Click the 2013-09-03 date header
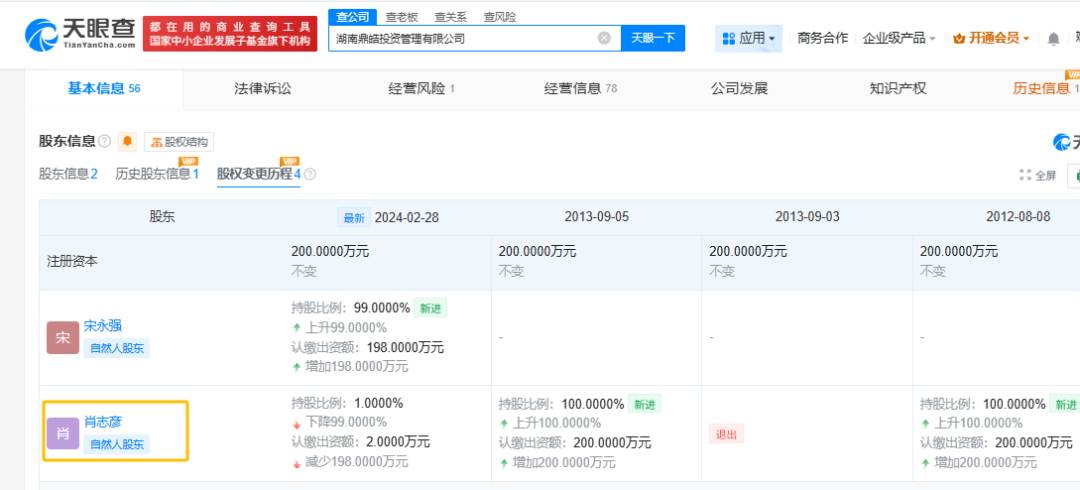The width and height of the screenshot is (1080, 490). [x=807, y=217]
